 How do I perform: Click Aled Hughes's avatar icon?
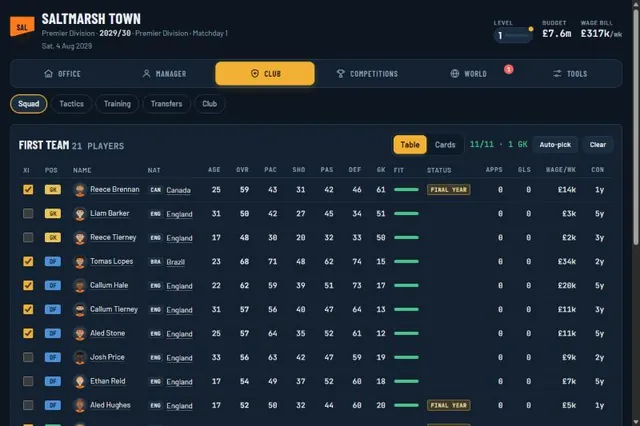(x=80, y=406)
